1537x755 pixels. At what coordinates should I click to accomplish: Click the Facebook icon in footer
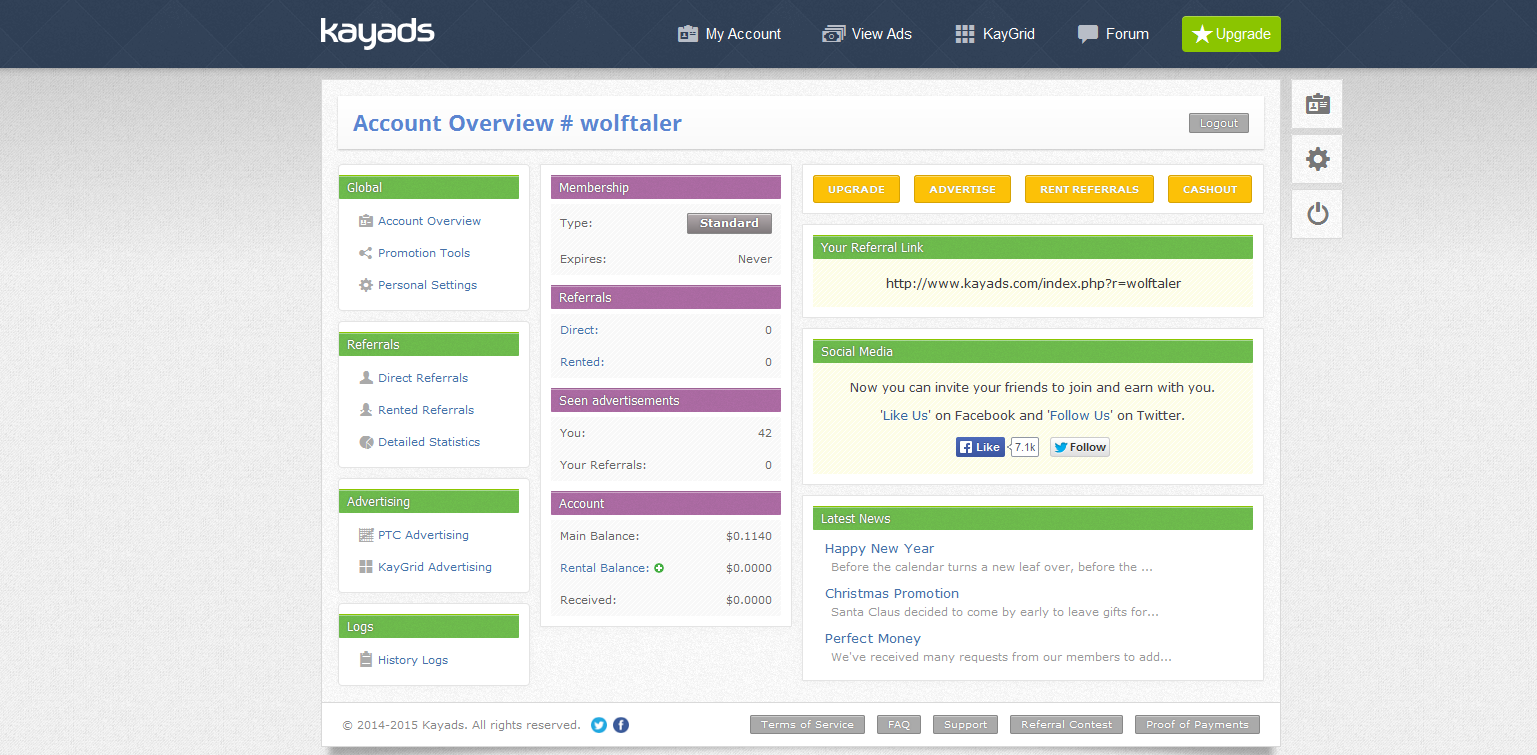pos(621,725)
